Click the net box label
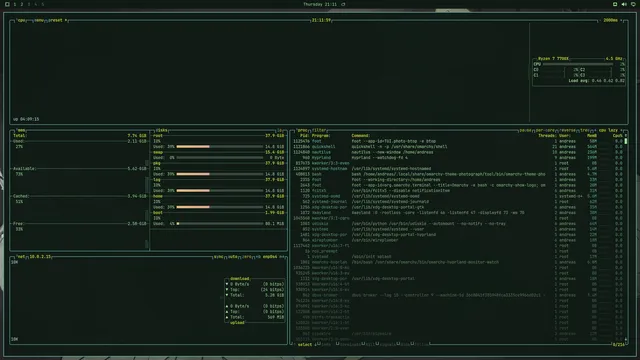The image size is (640, 360). 21,257
